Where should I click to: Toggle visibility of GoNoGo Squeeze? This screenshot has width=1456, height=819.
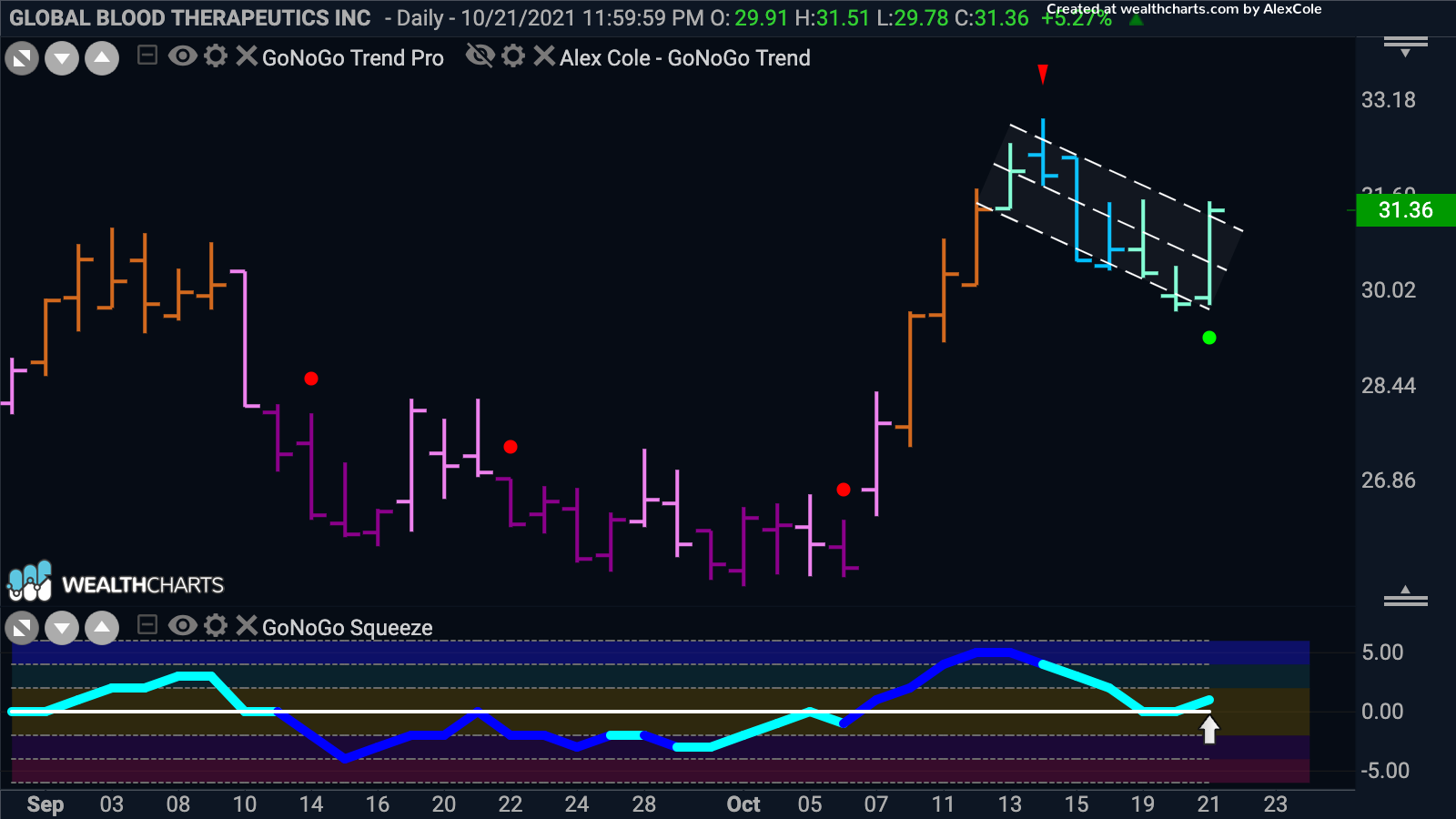click(182, 625)
